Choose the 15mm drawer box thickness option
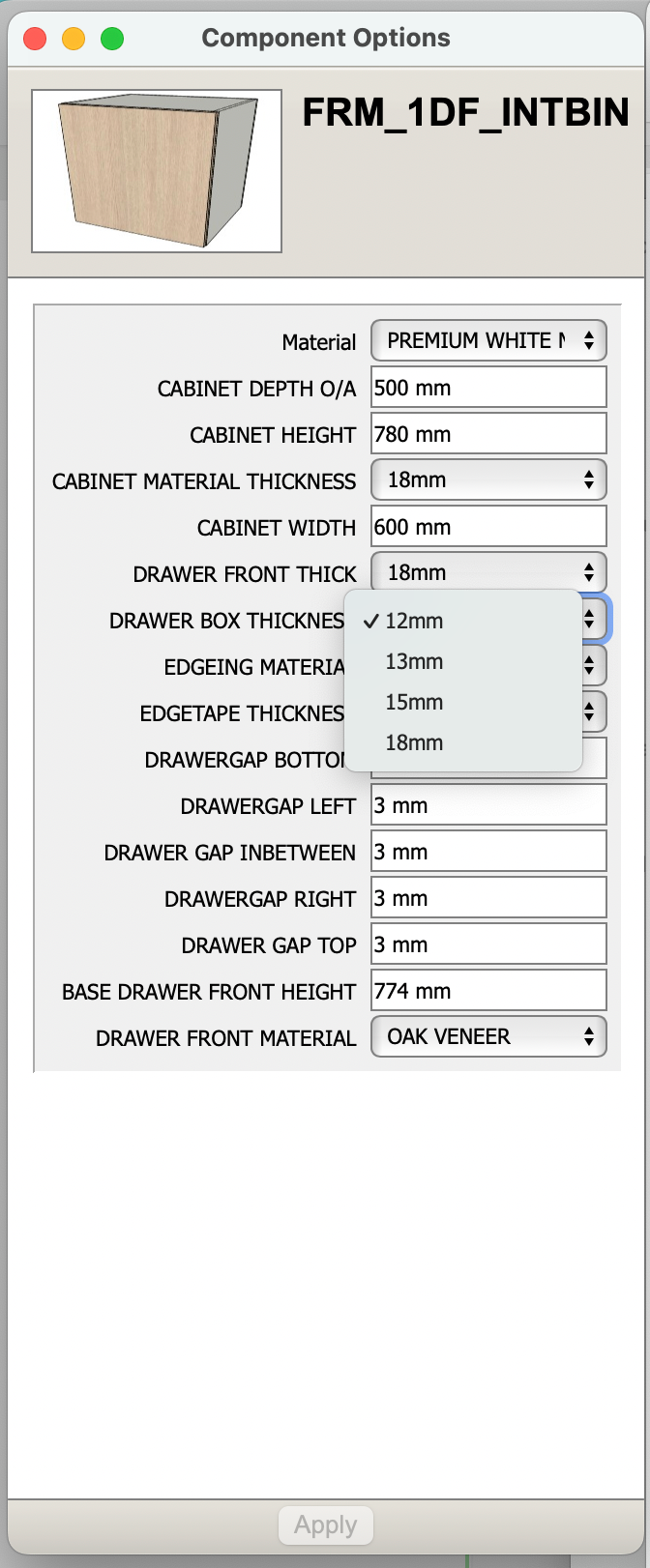 coord(414,703)
